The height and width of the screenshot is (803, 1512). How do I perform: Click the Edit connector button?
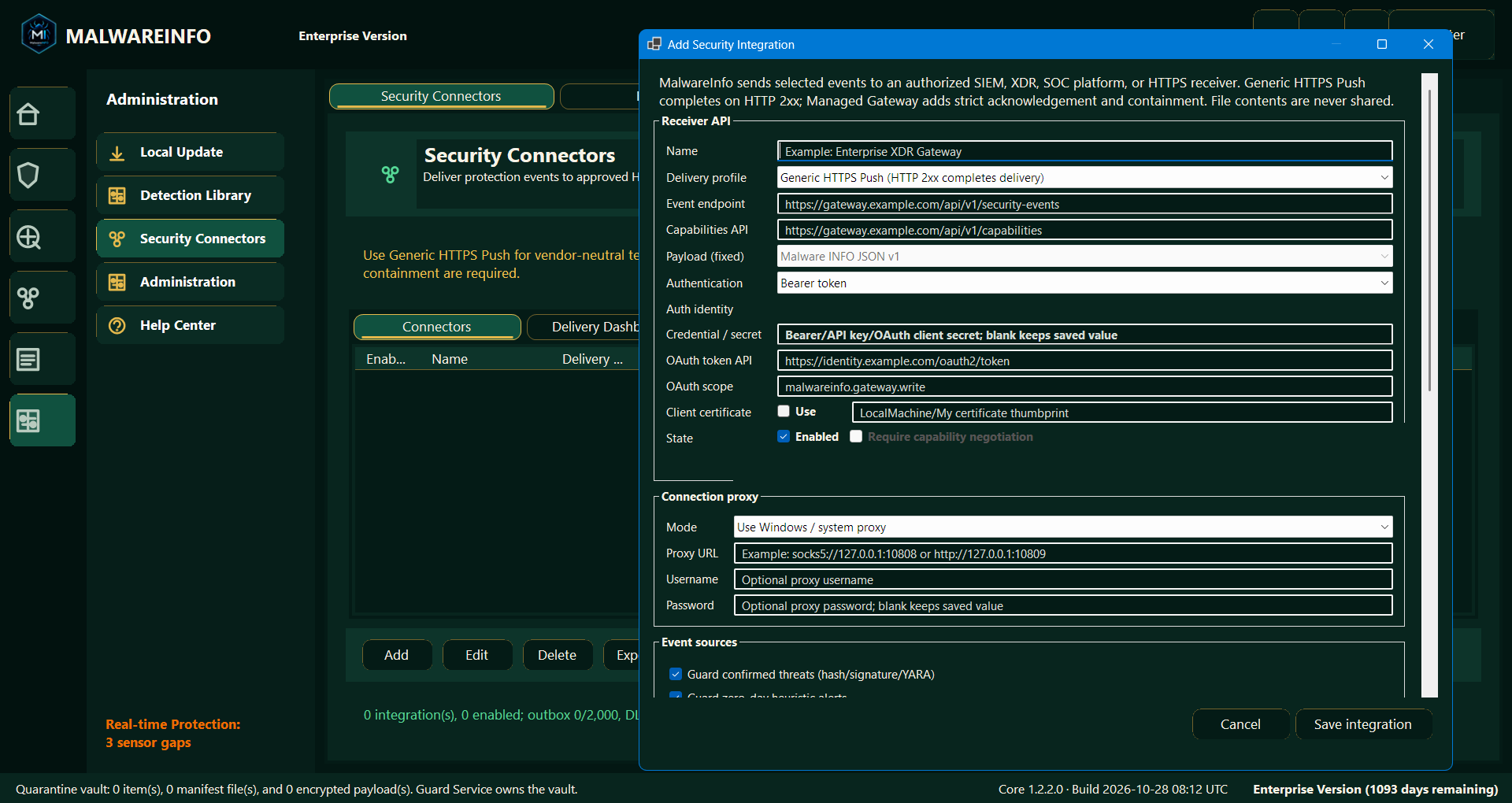(x=477, y=655)
